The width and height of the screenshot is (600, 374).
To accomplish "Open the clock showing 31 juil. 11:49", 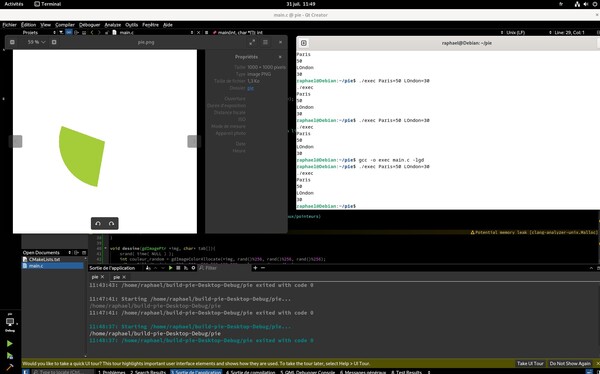I will pos(301,4).
